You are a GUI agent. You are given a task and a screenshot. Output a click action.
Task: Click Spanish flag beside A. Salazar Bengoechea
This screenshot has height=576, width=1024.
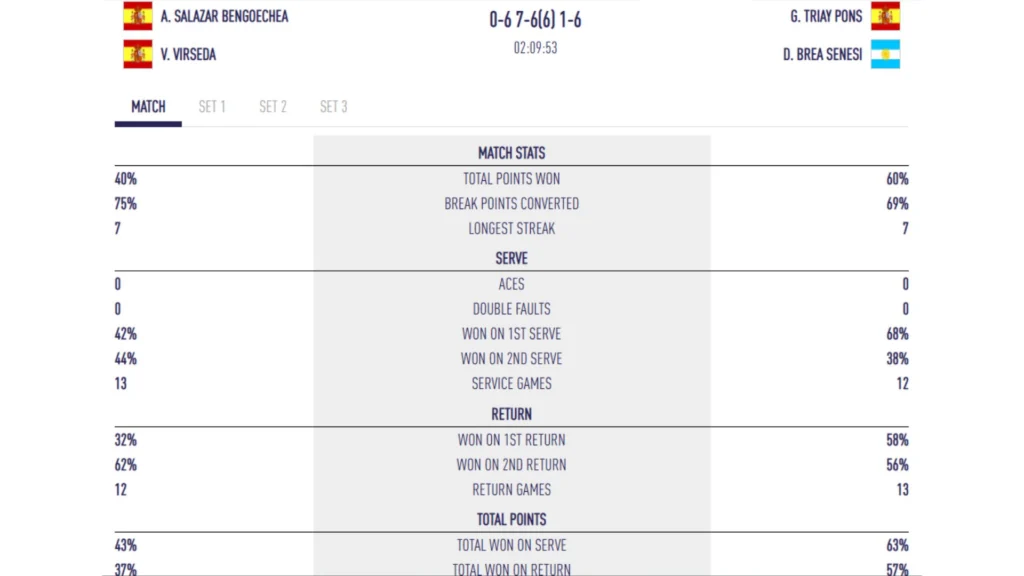click(x=138, y=16)
